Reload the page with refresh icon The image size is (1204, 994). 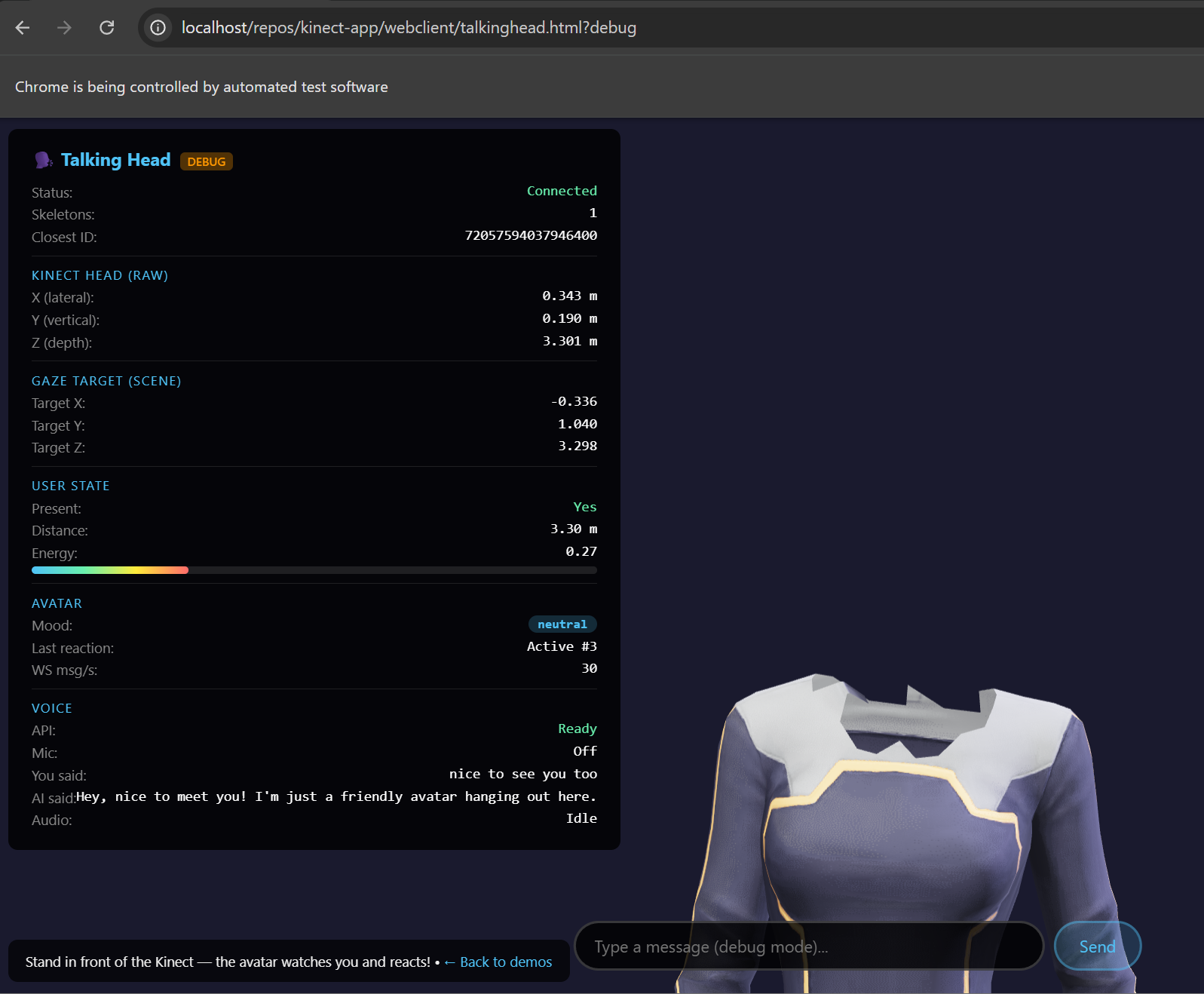(x=107, y=28)
